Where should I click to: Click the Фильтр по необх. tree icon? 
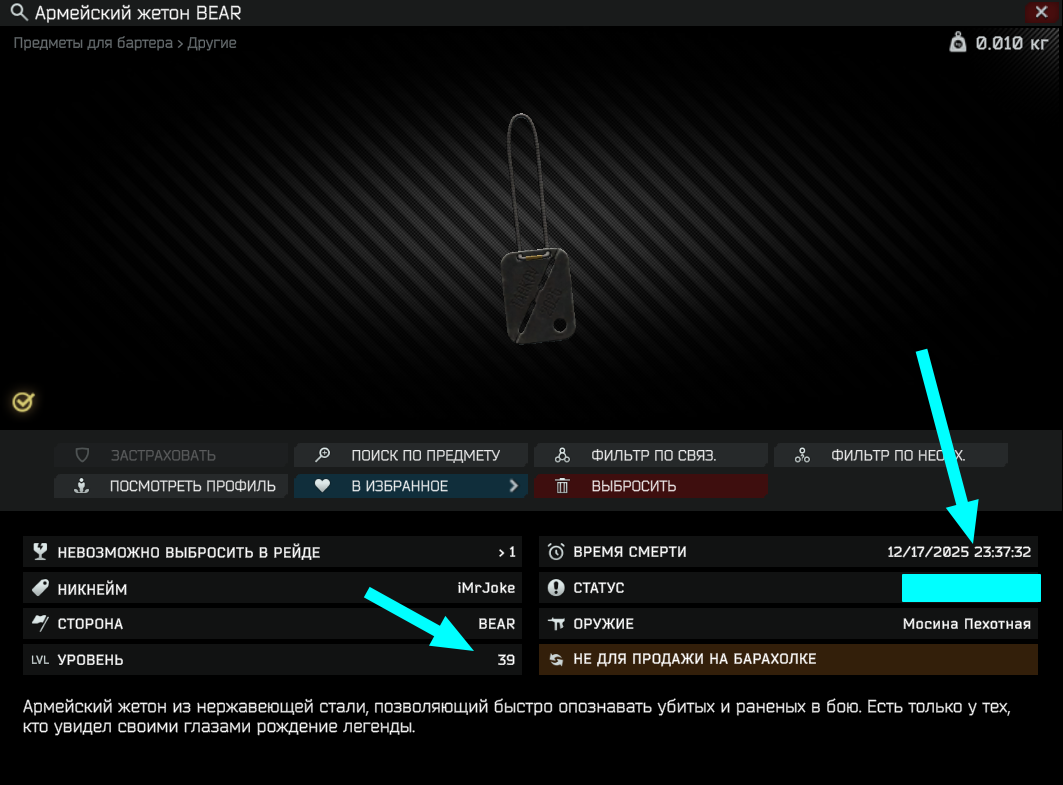(802, 455)
